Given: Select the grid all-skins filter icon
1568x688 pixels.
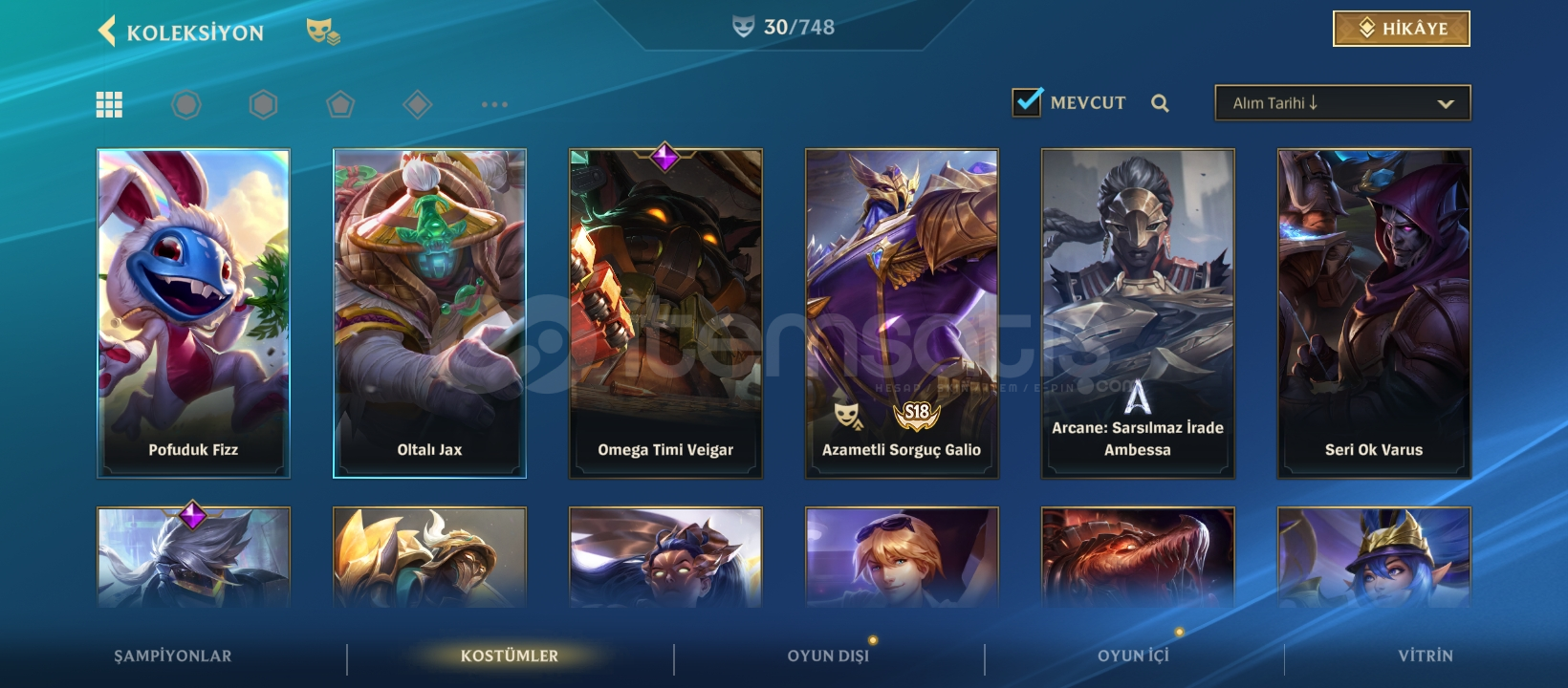Looking at the screenshot, I should point(109,104).
